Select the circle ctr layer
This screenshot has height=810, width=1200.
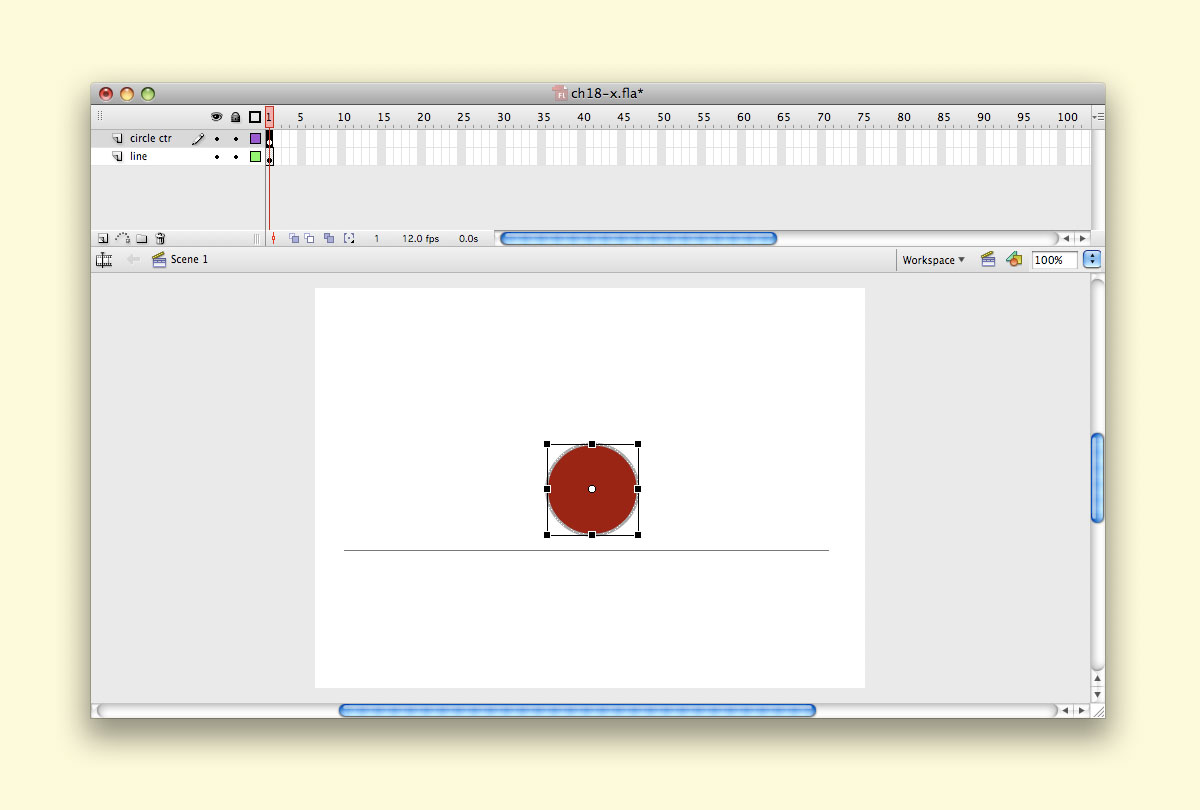click(150, 138)
